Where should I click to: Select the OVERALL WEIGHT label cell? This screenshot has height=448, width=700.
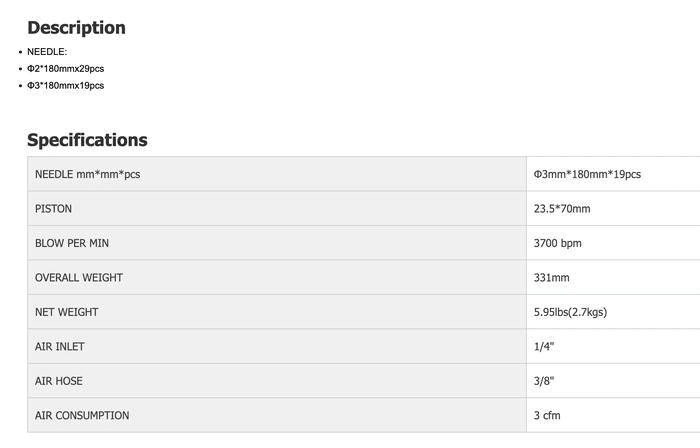point(78,278)
